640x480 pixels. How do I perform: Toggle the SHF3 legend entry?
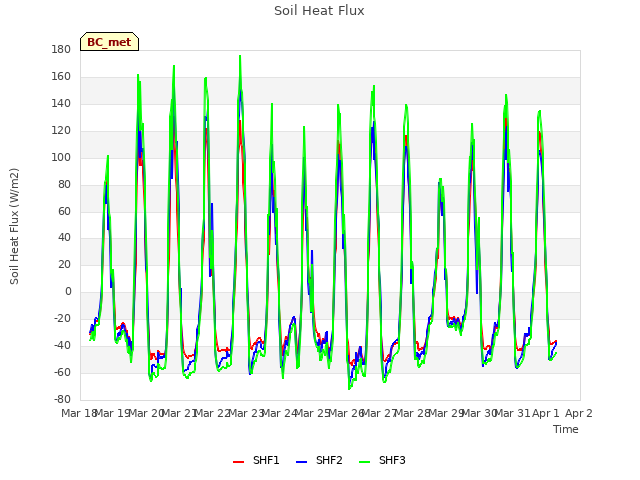pyautogui.click(x=382, y=460)
